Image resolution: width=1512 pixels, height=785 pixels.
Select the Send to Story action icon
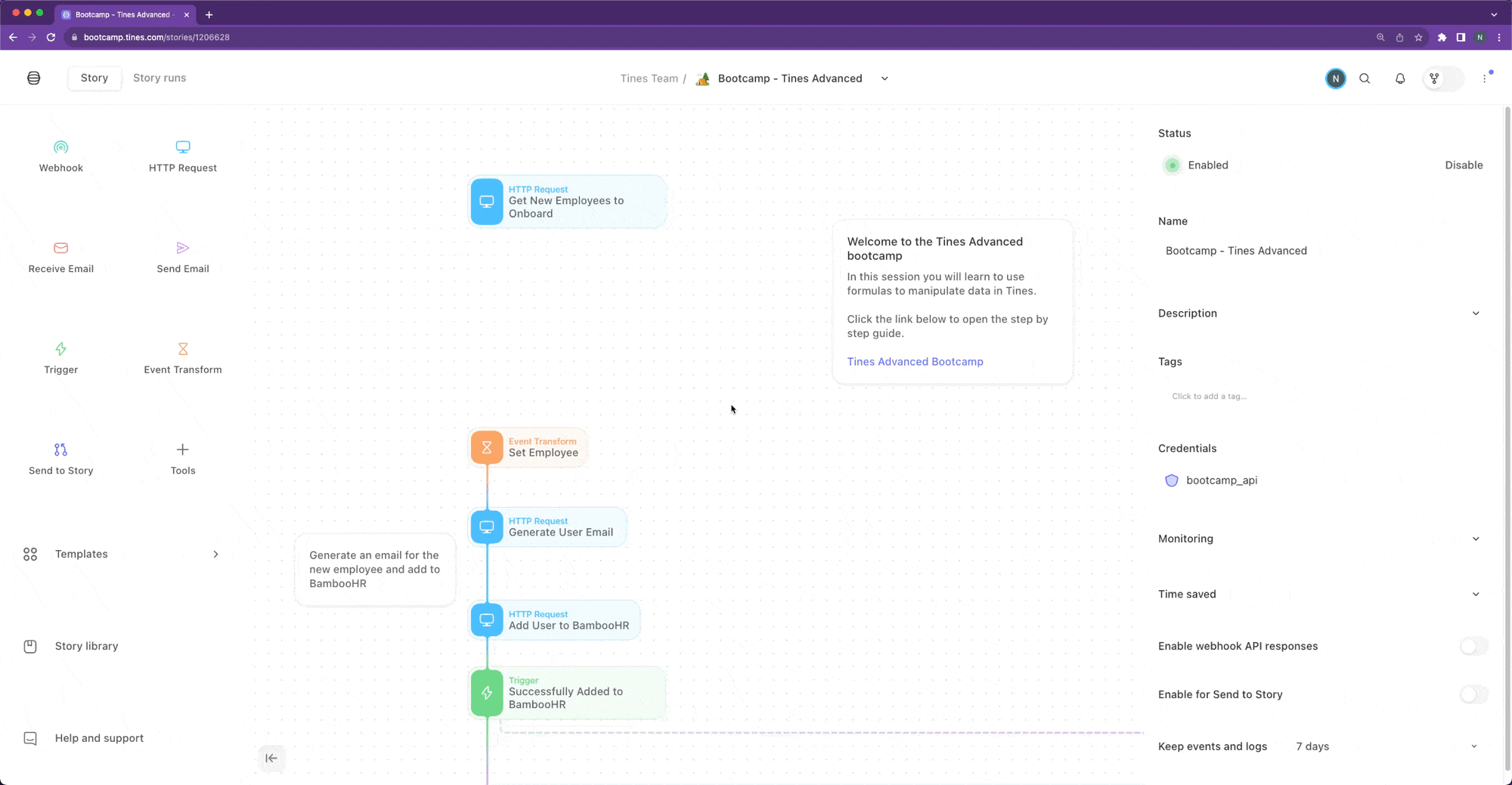61,450
